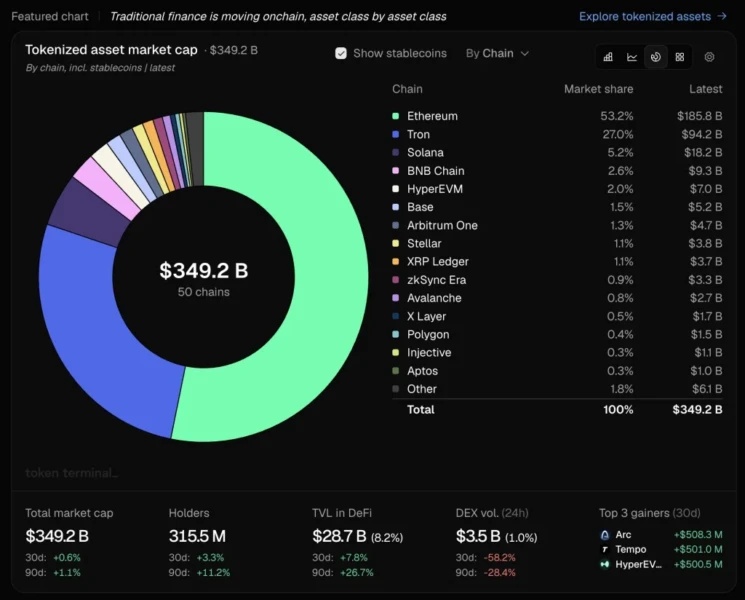The height and width of the screenshot is (600, 745).
Task: Click the Latest column header
Action: click(x=706, y=89)
